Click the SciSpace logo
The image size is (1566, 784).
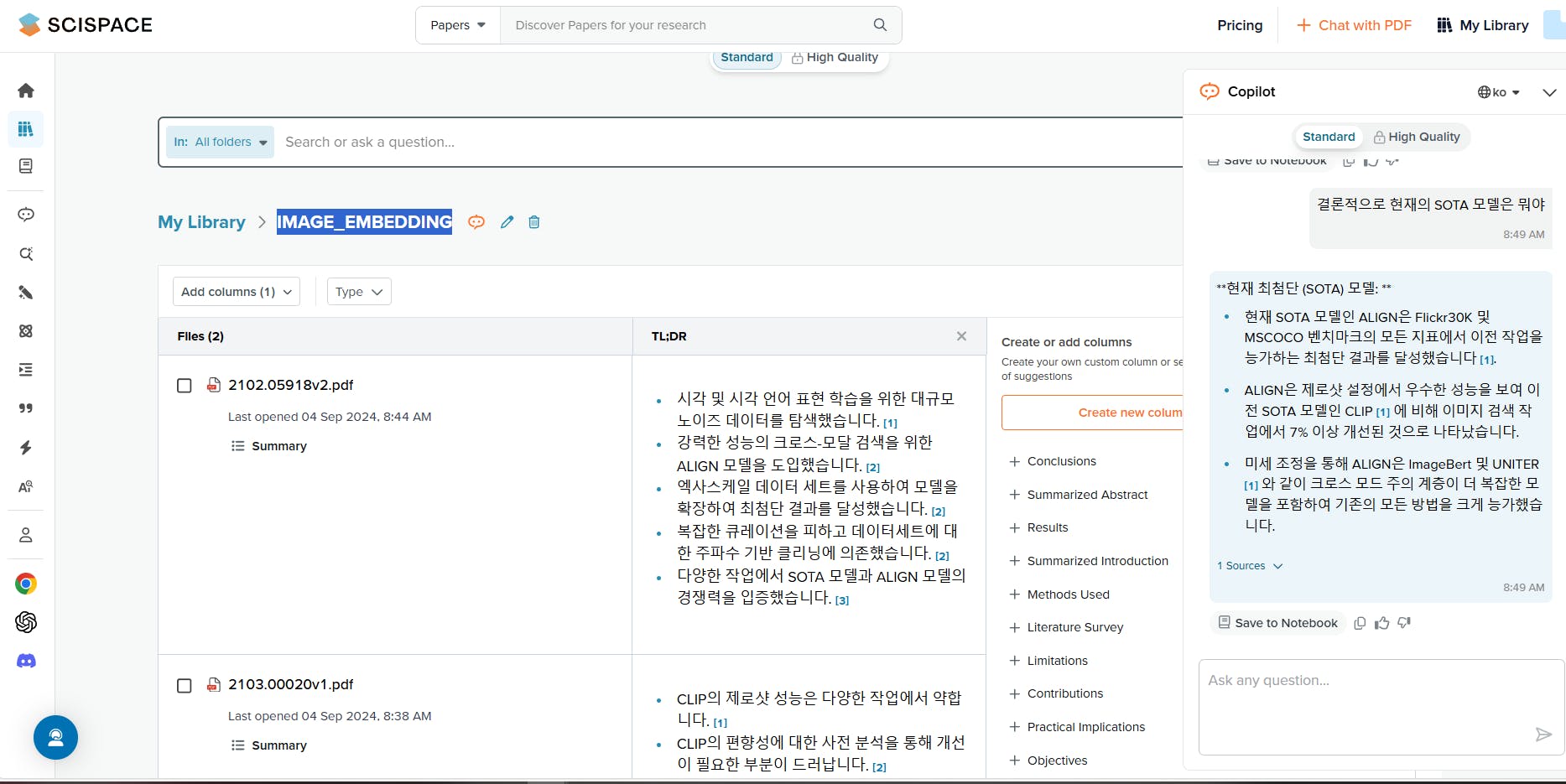[85, 25]
